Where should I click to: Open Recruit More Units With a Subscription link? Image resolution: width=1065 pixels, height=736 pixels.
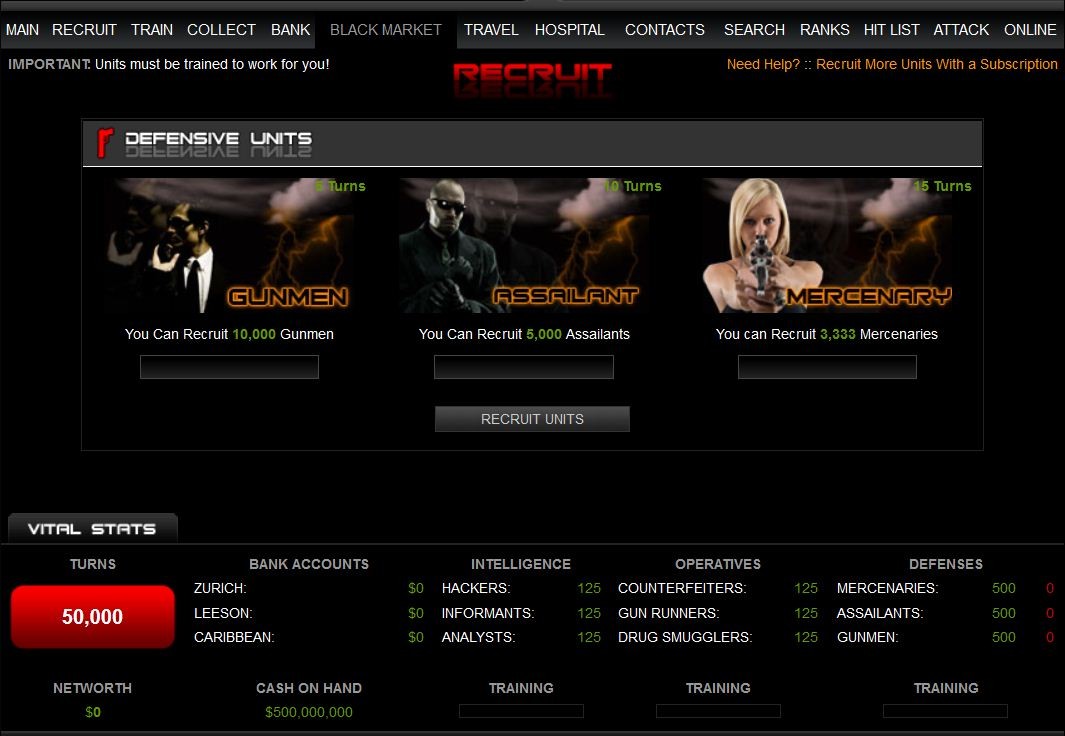click(937, 65)
